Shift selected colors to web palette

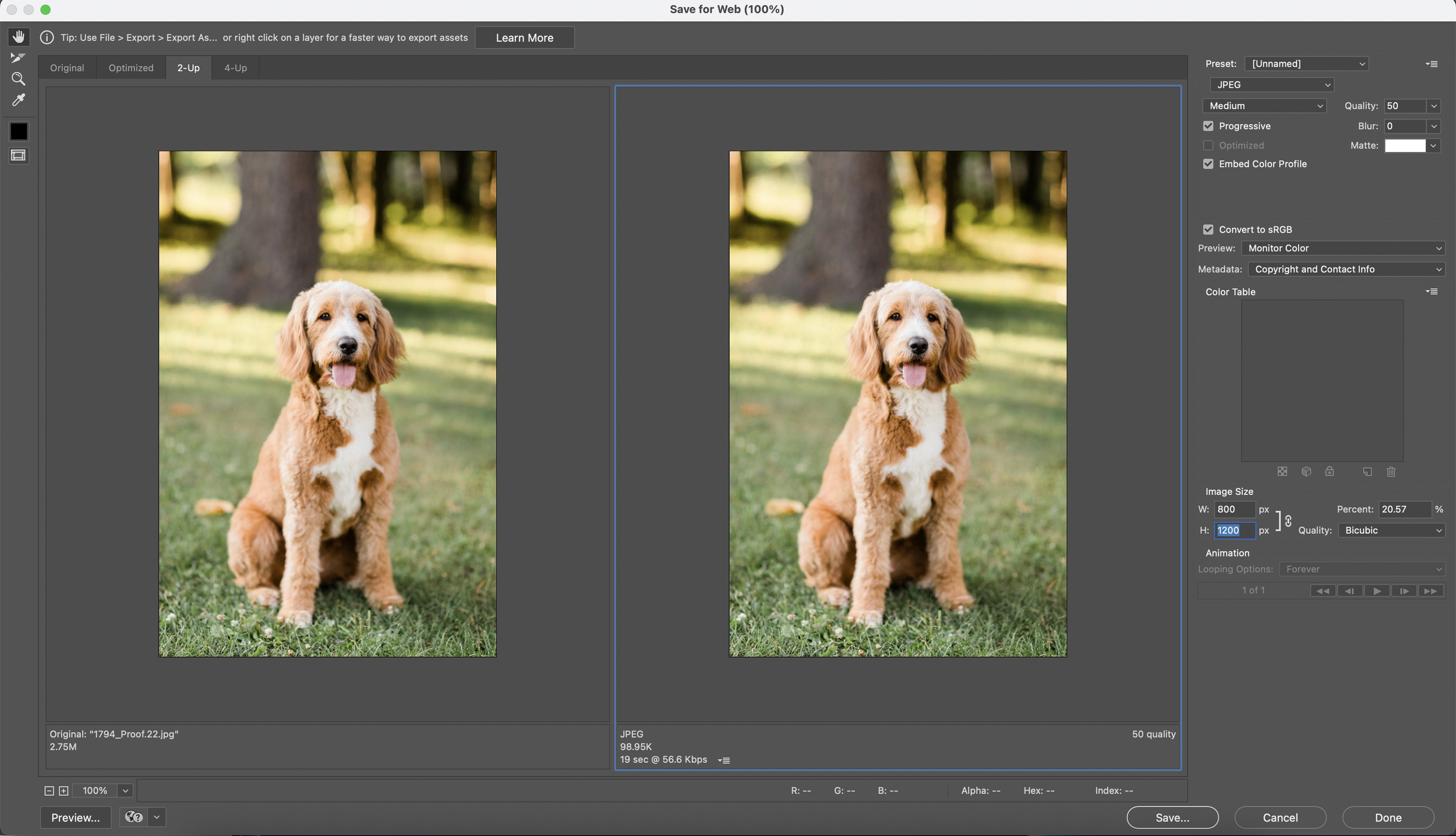tap(1306, 472)
